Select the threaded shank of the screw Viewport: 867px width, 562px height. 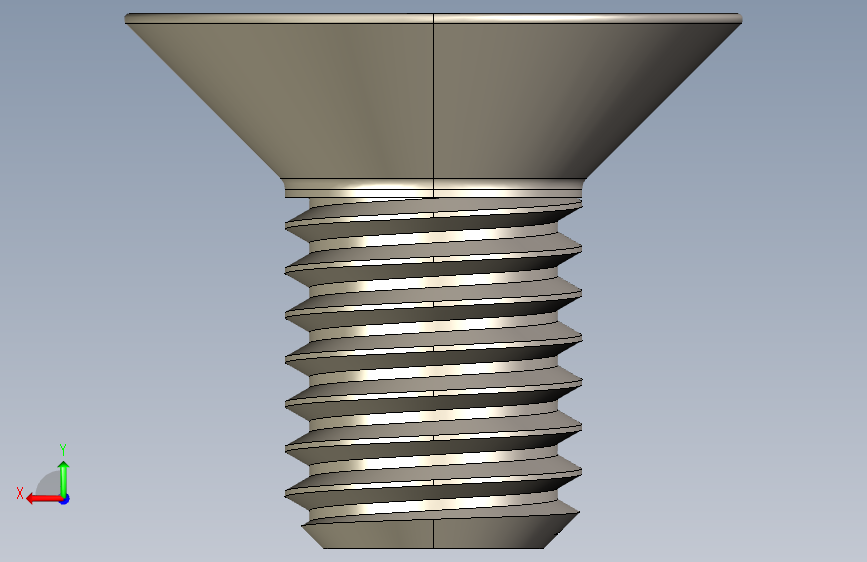click(434, 360)
